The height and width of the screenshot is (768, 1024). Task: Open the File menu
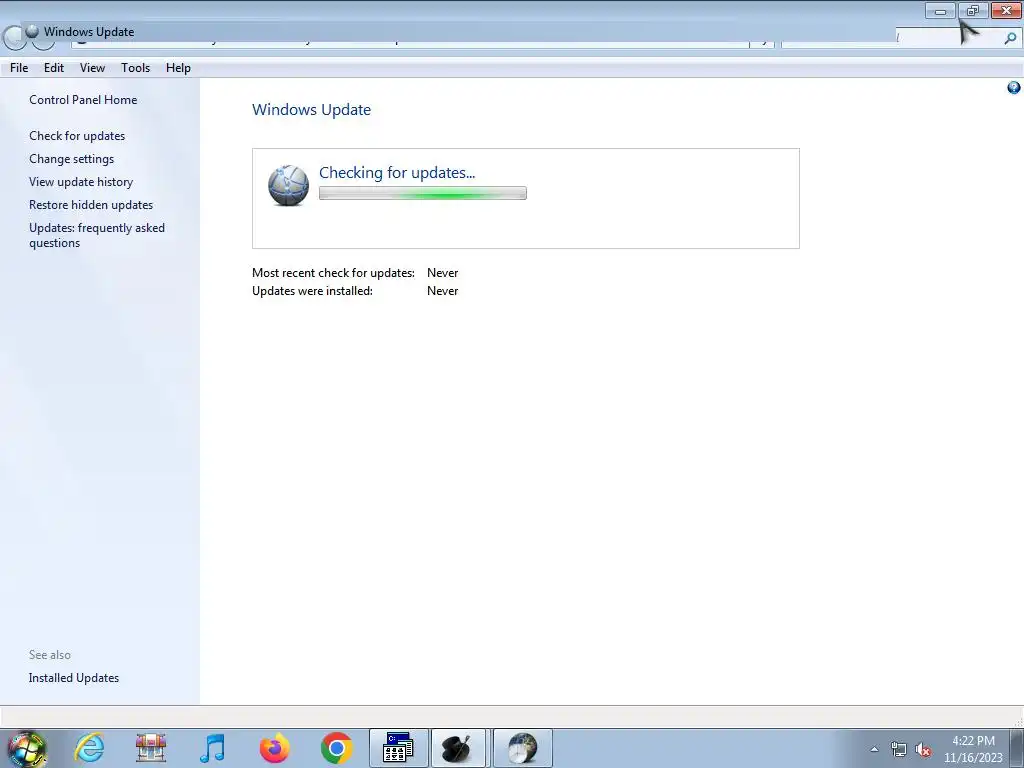(19, 68)
